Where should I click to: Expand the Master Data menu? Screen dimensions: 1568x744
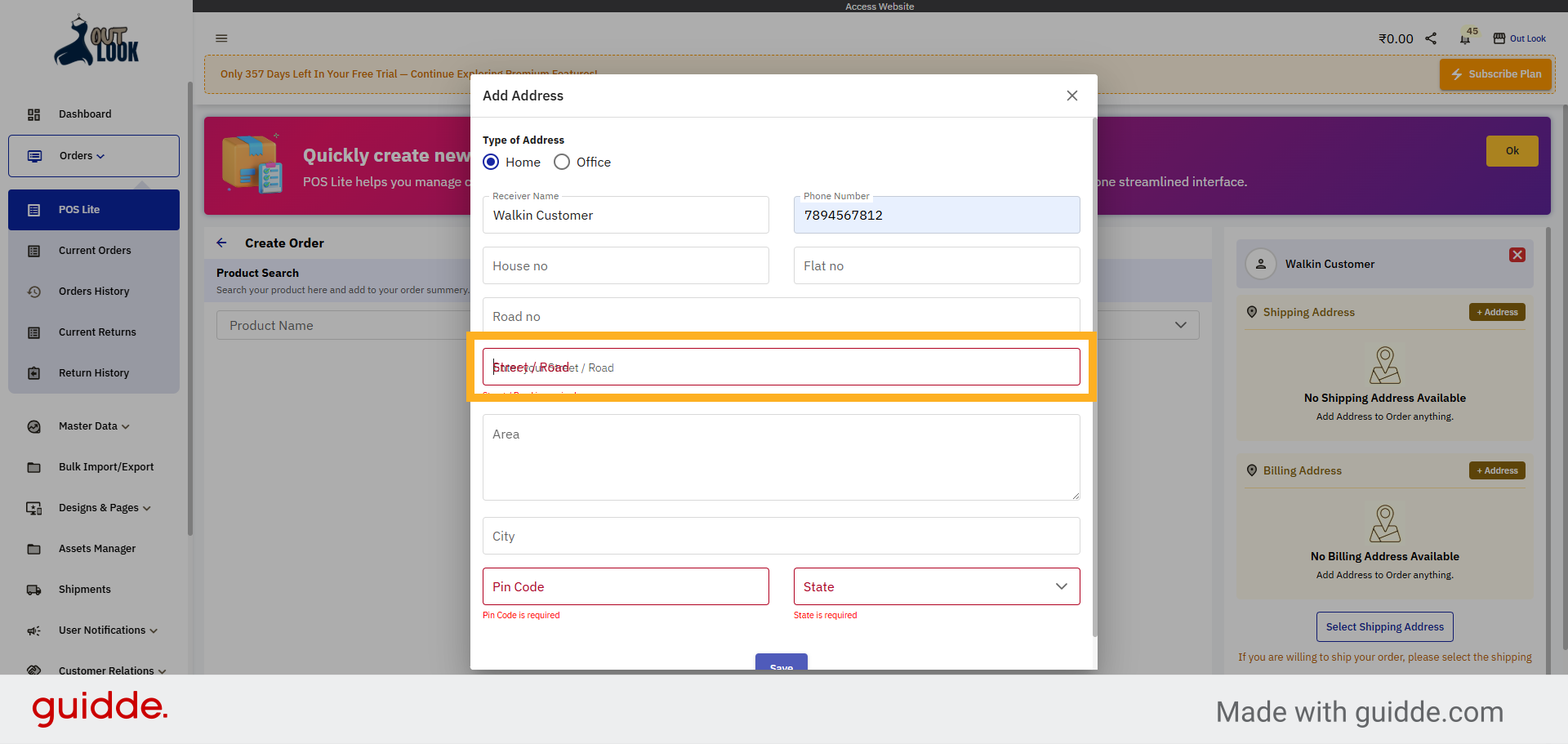pyautogui.click(x=94, y=426)
